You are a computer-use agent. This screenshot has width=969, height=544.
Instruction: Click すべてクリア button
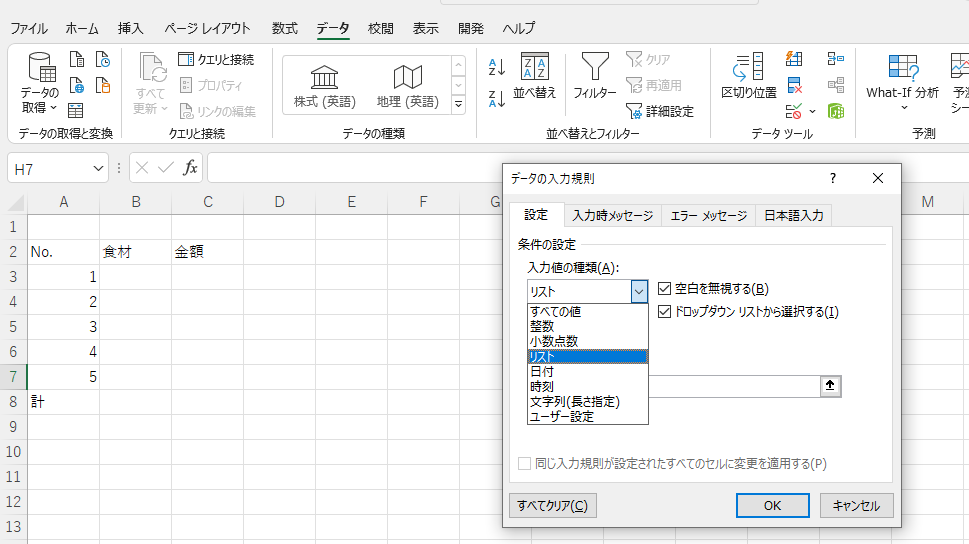[552, 506]
